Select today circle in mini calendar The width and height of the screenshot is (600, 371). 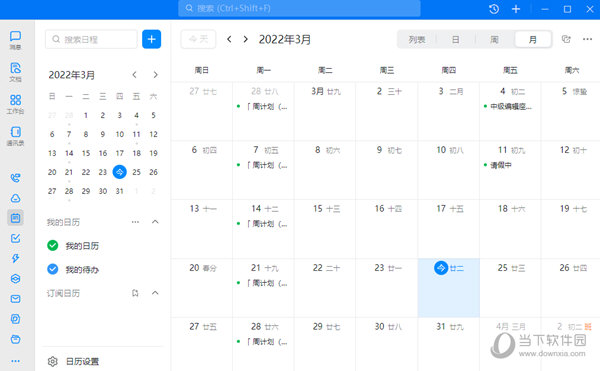coord(119,172)
